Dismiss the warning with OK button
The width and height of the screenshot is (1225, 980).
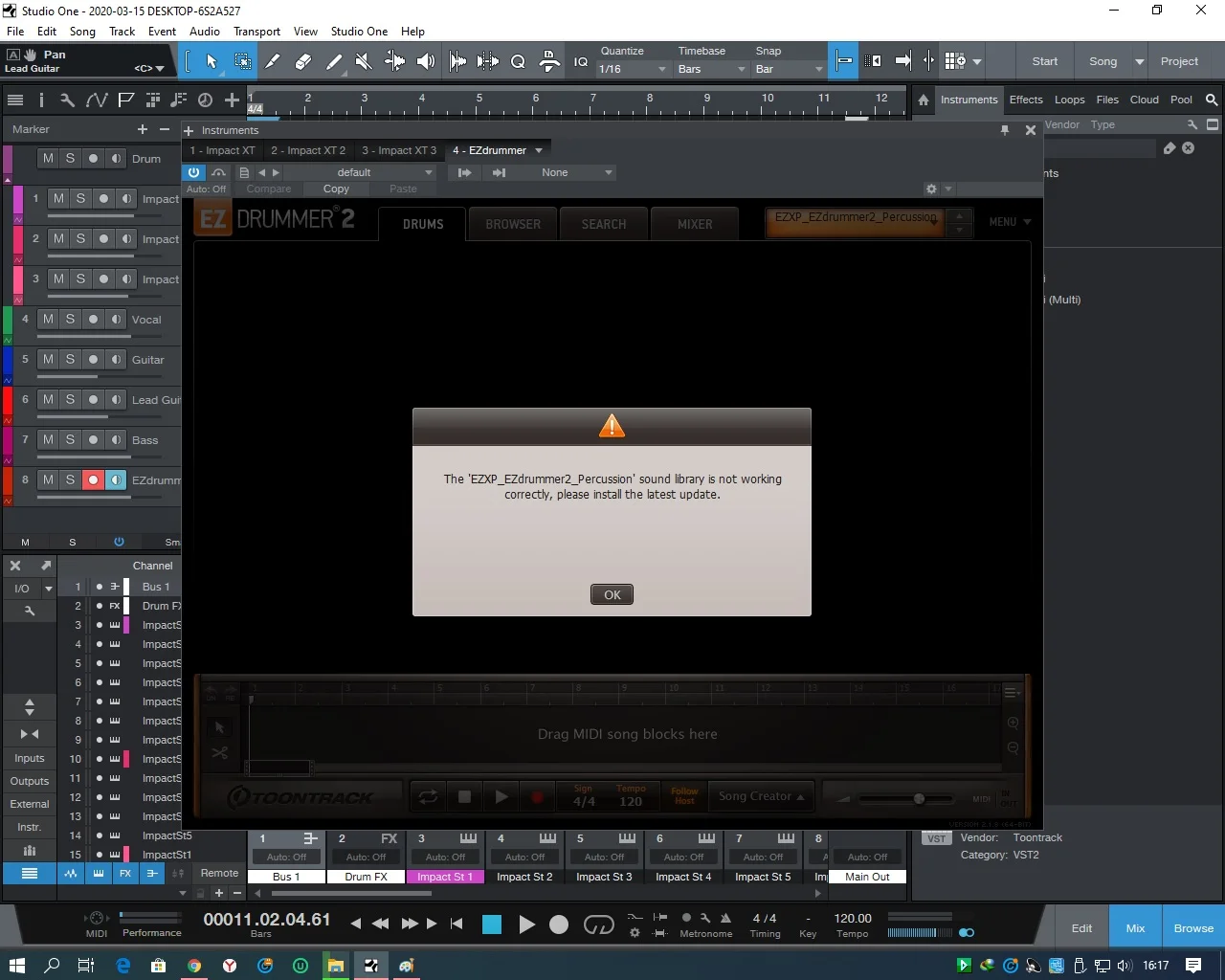612,594
